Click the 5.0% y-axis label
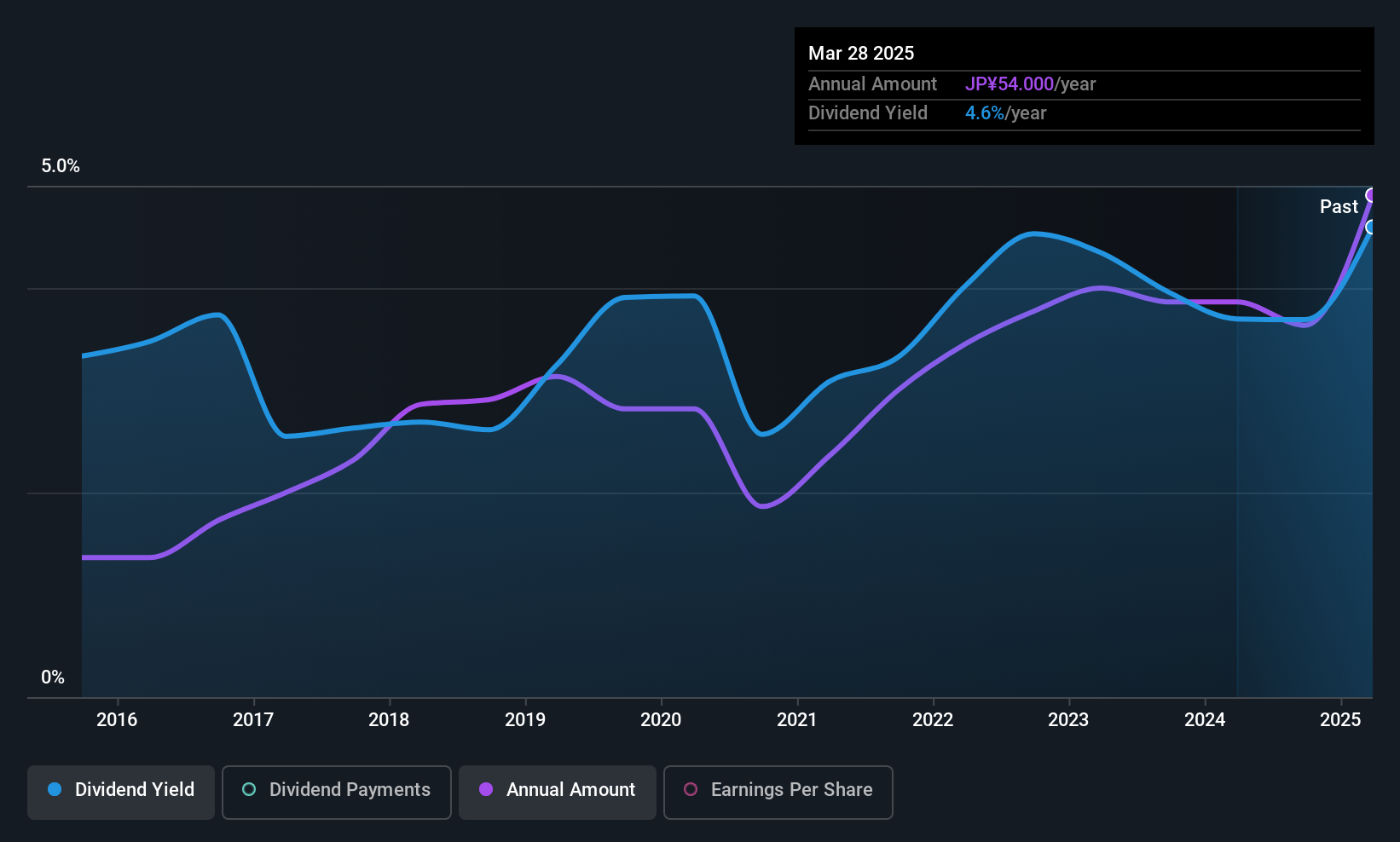1400x842 pixels. 61,166
